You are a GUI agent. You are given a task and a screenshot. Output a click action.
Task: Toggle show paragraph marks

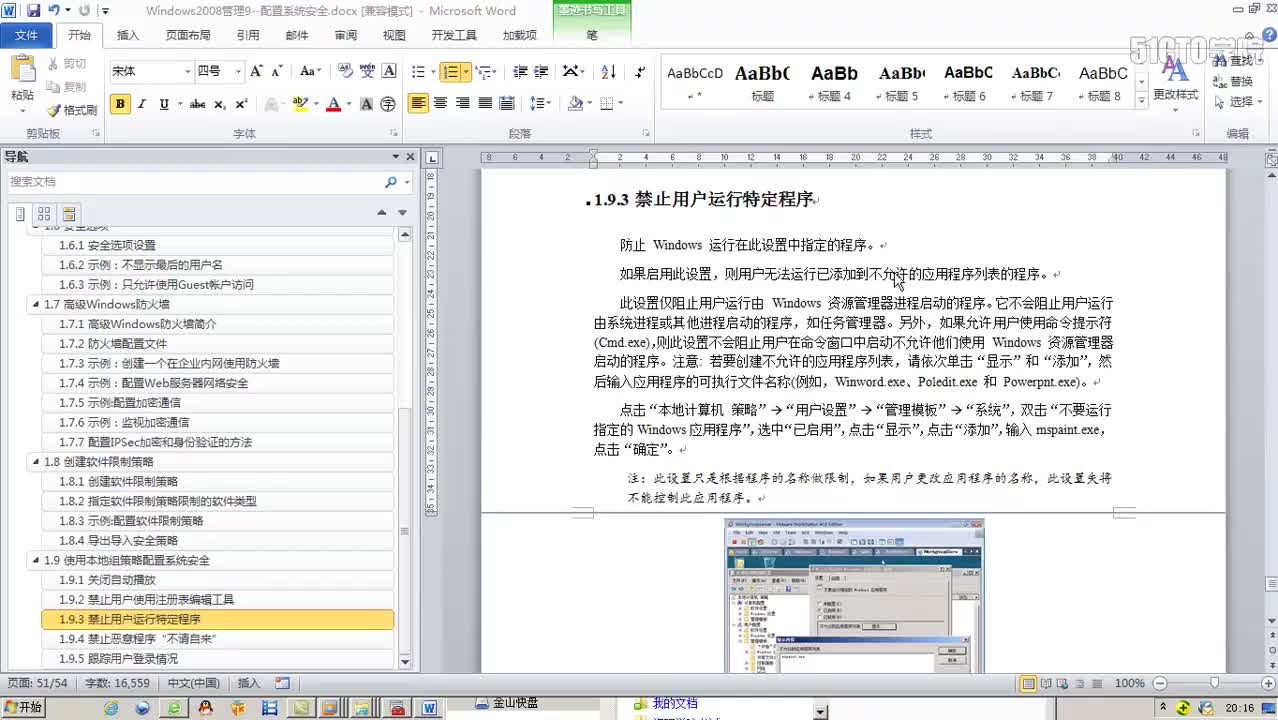(x=640, y=72)
